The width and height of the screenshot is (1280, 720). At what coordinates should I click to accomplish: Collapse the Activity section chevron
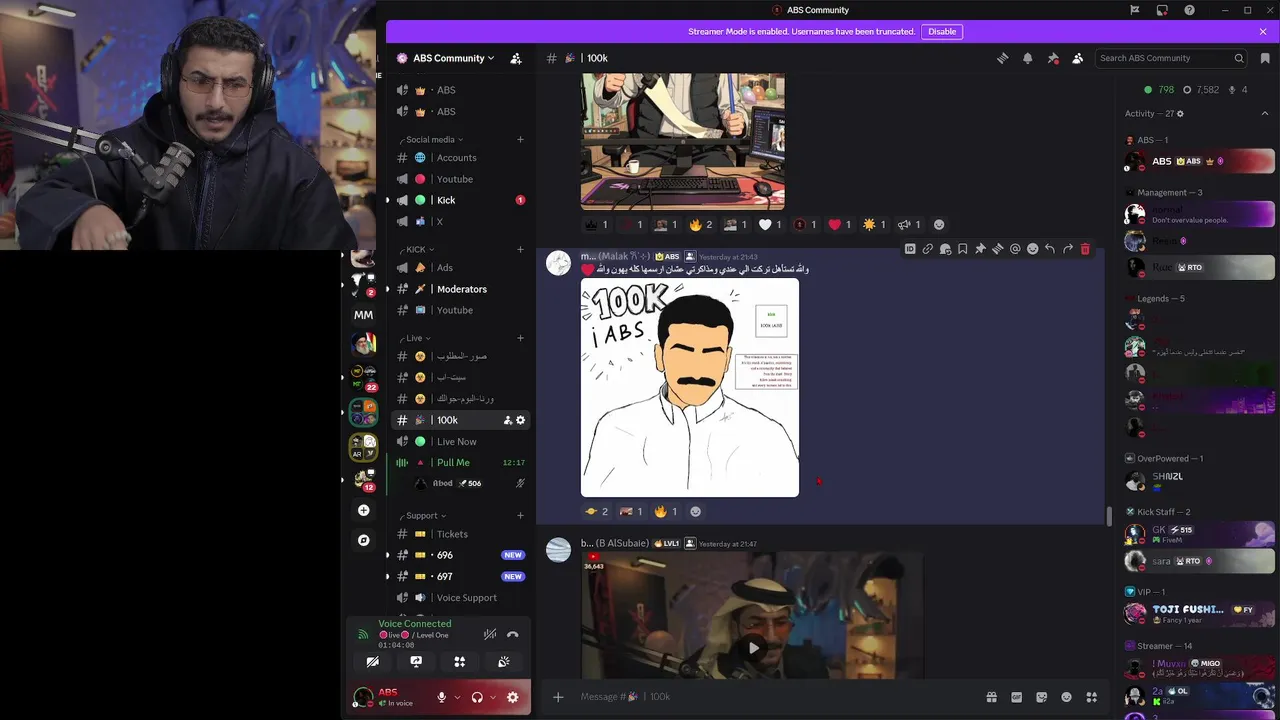click(x=1264, y=113)
